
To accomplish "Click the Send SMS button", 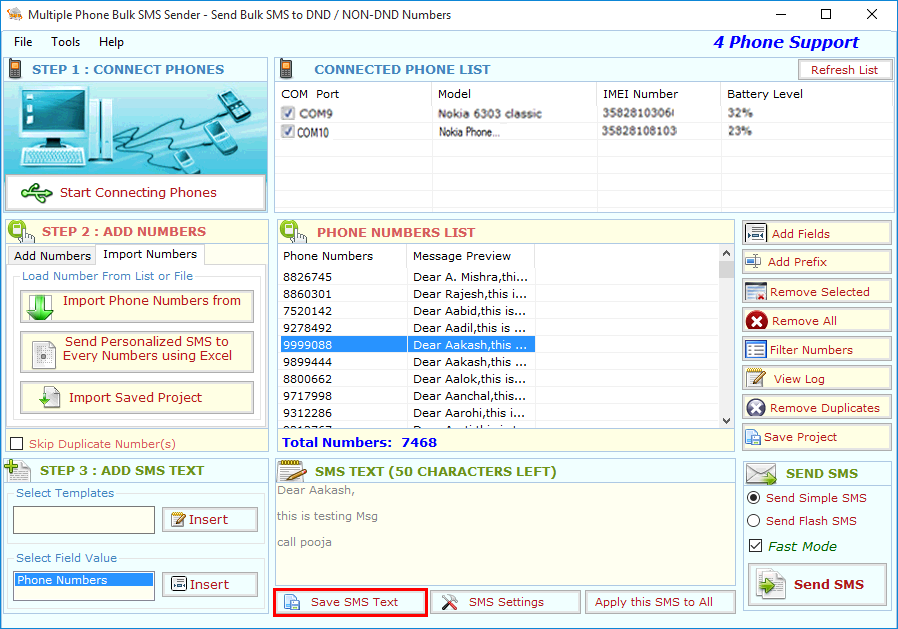I will pyautogui.click(x=817, y=584).
